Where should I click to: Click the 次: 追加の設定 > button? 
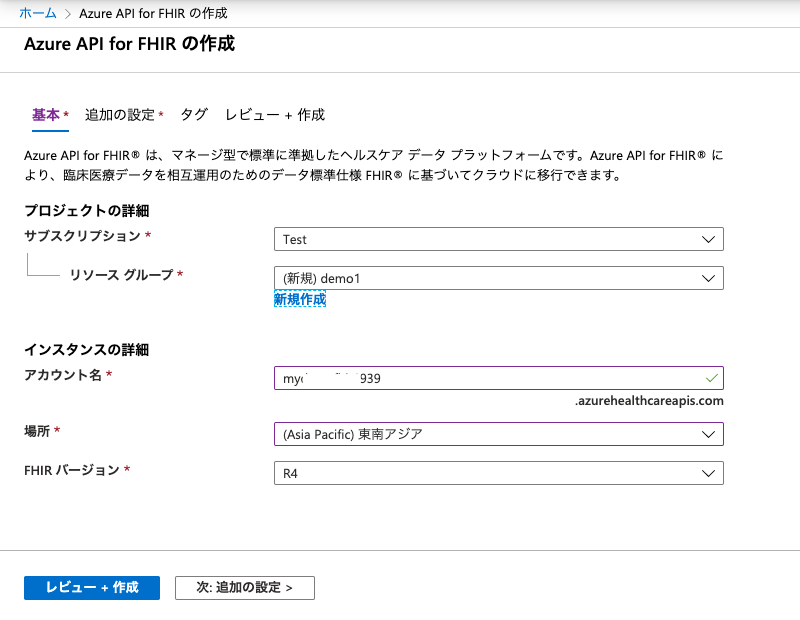(245, 588)
